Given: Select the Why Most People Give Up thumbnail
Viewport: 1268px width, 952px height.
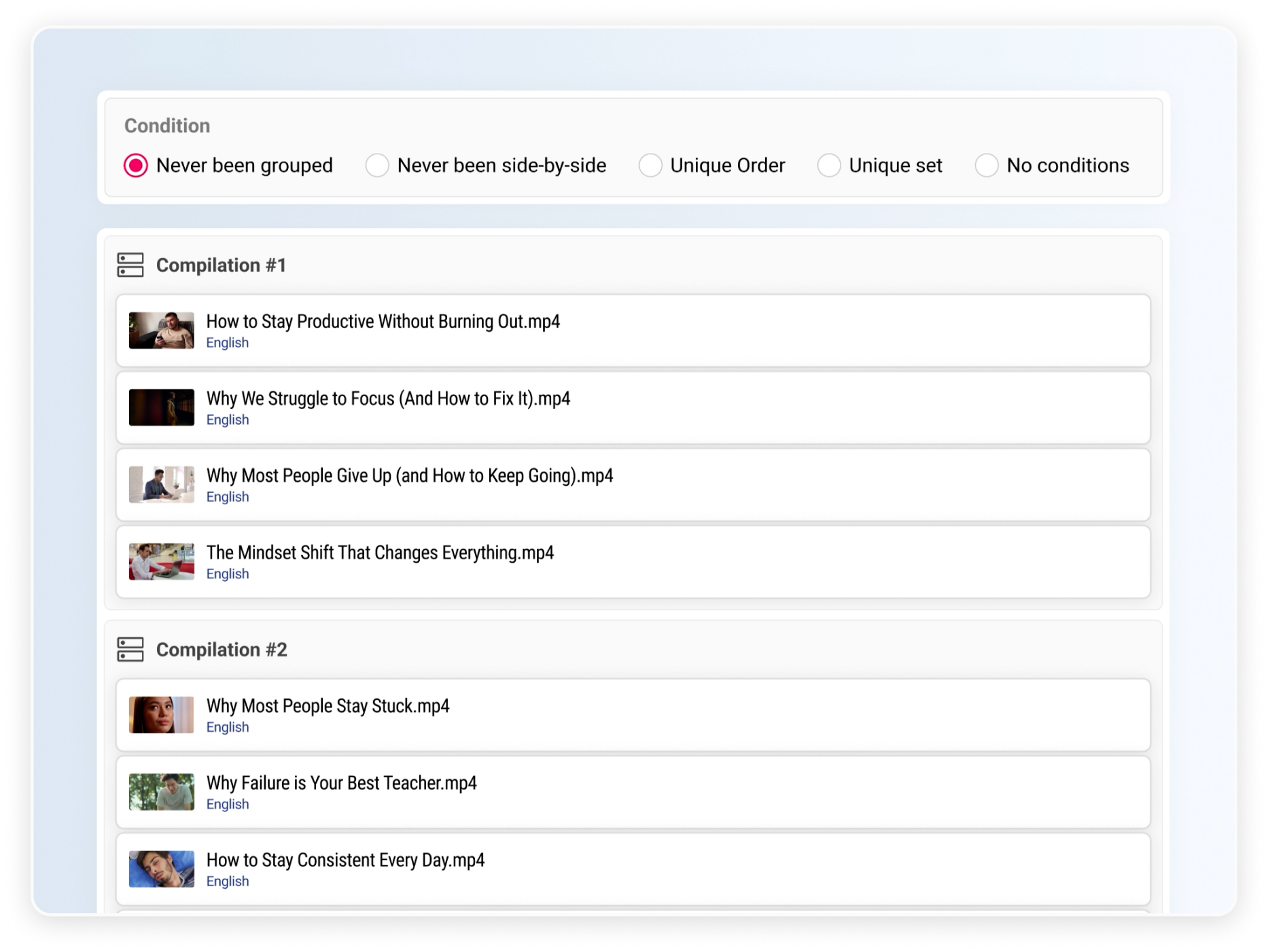Looking at the screenshot, I should 162,484.
